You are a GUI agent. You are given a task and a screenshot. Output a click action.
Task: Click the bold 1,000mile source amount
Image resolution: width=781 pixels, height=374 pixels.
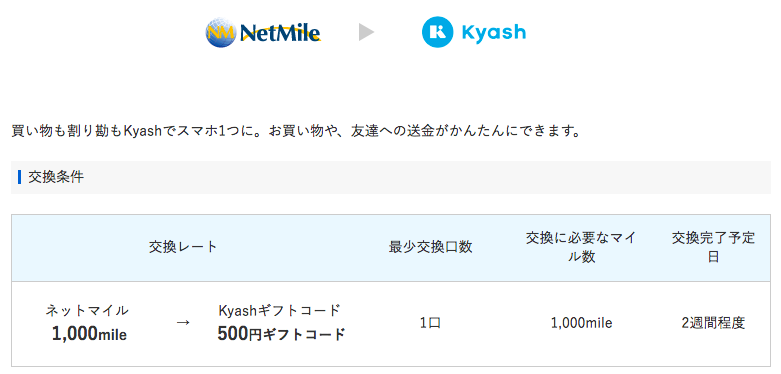point(89,334)
